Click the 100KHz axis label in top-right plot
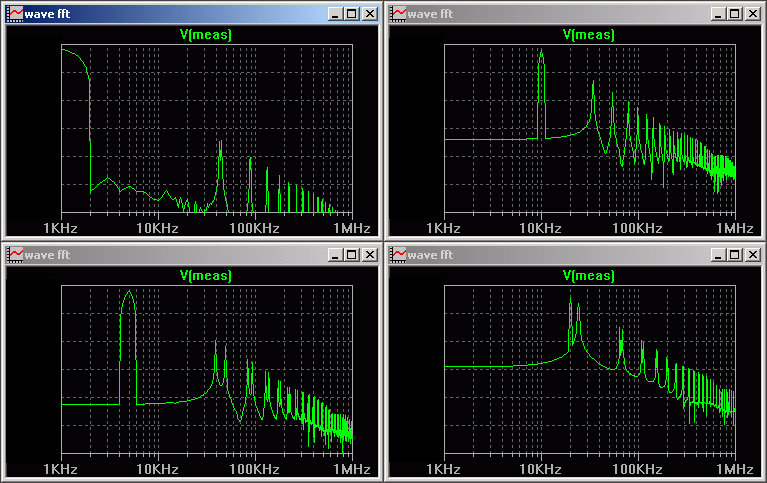The image size is (767, 483). [x=637, y=229]
